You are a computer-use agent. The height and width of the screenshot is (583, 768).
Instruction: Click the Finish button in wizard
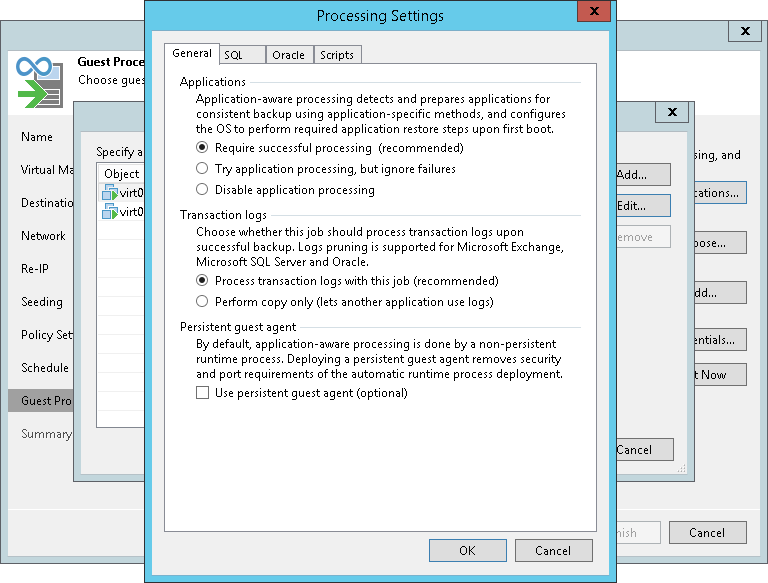(x=639, y=533)
